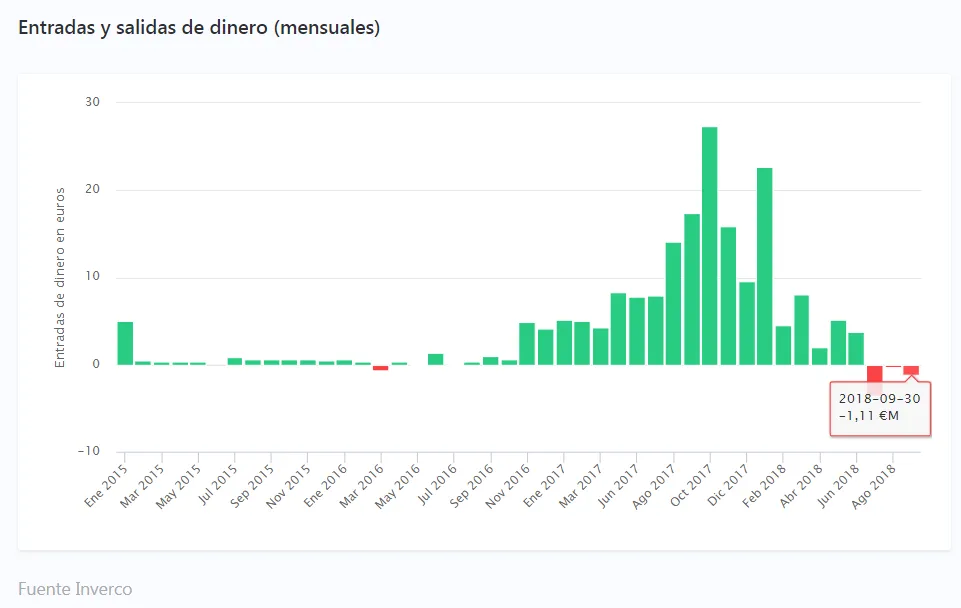The width and height of the screenshot is (961, 608).
Task: Select the large red bar for Jul 2018
Action: (874, 374)
